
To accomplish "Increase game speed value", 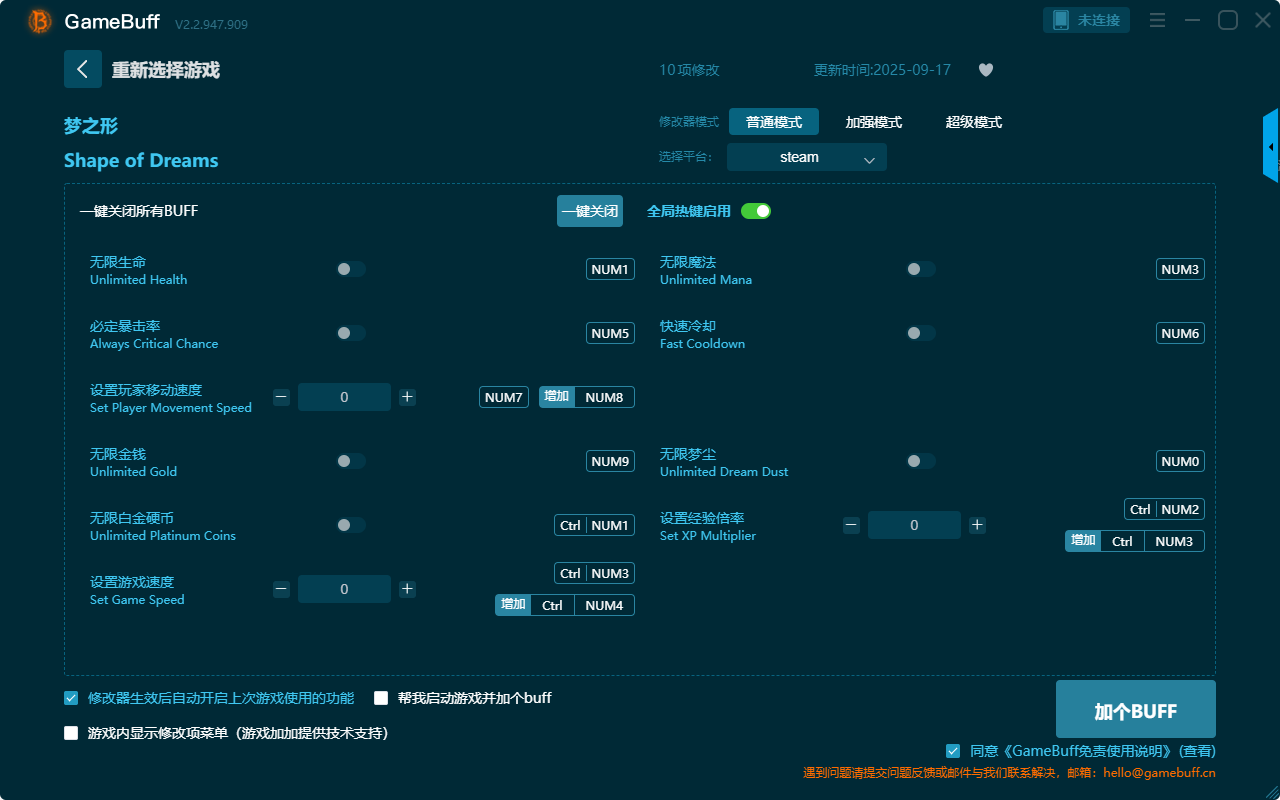I will (407, 589).
